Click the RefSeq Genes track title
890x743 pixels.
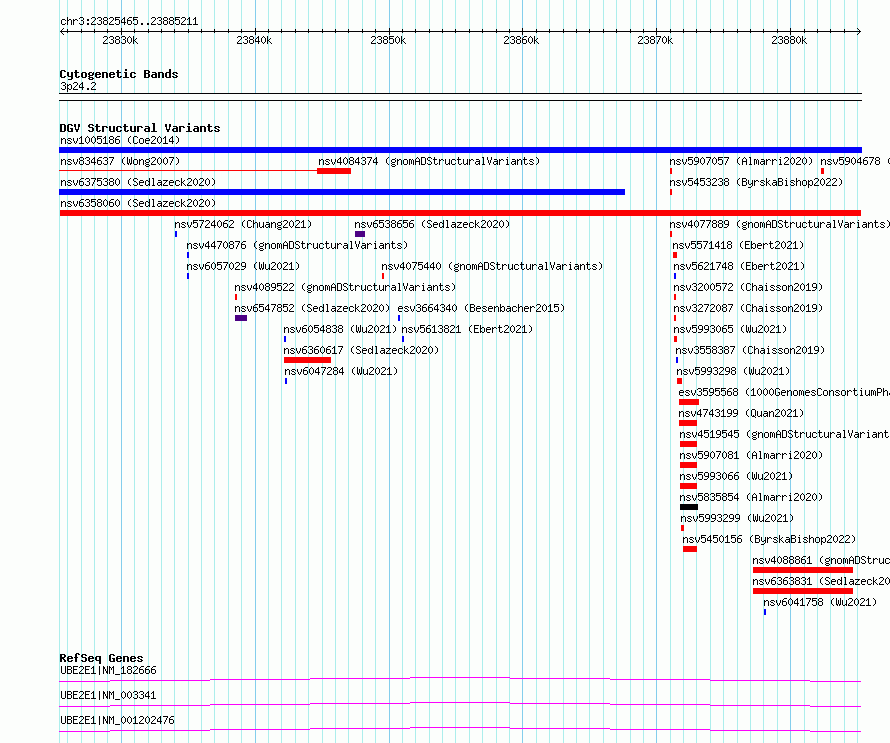click(x=101, y=658)
